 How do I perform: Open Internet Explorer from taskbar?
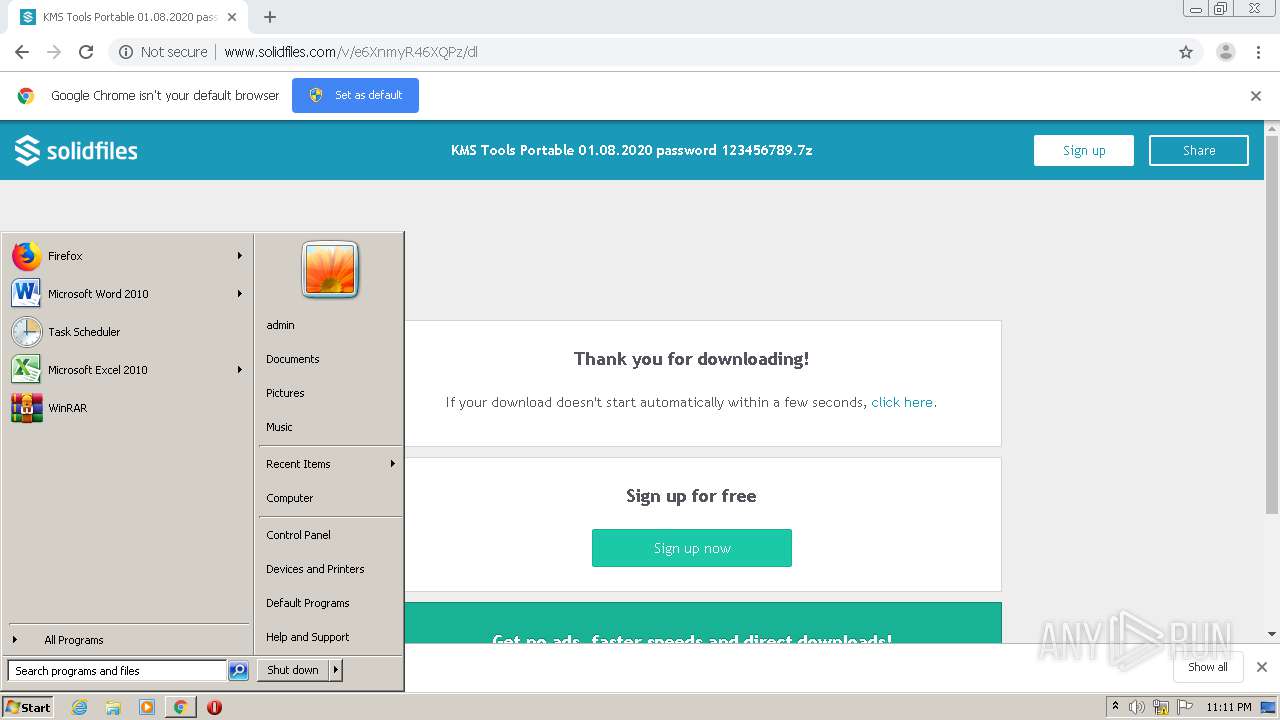point(80,707)
